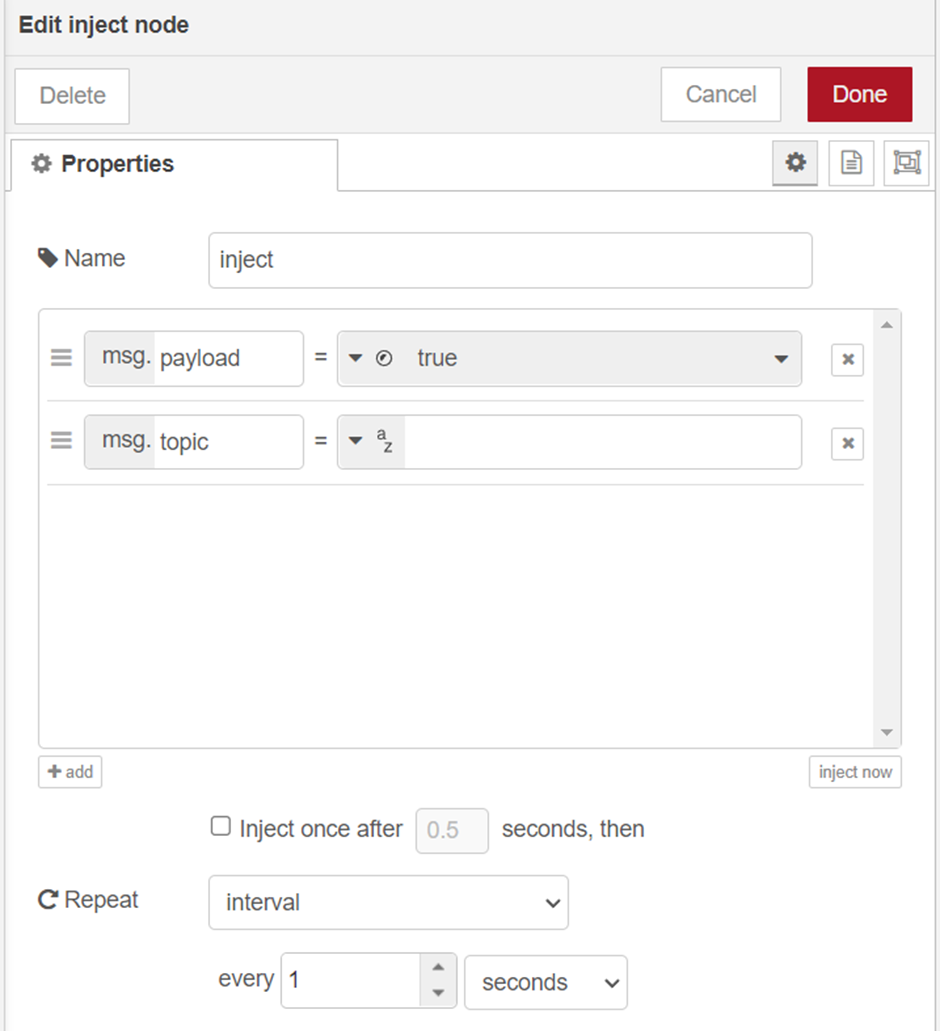Focus the topic string value field

(x=602, y=442)
